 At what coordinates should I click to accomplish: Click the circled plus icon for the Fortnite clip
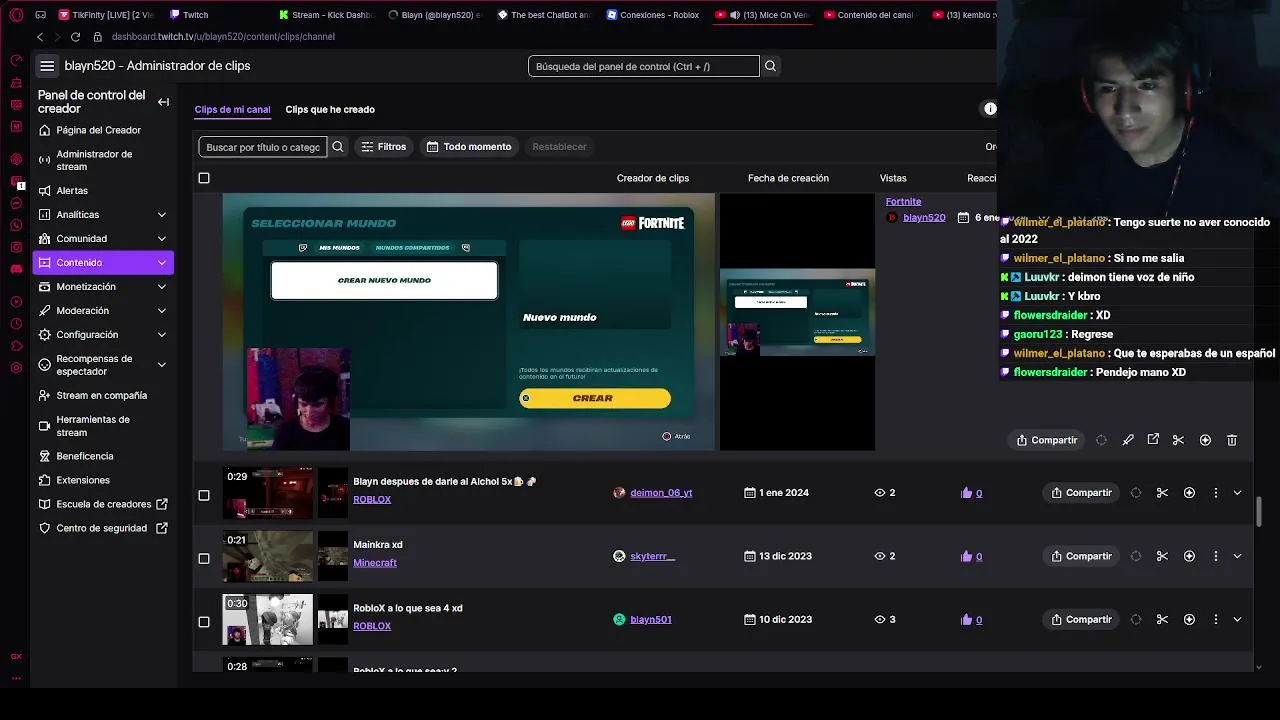pyautogui.click(x=1205, y=440)
